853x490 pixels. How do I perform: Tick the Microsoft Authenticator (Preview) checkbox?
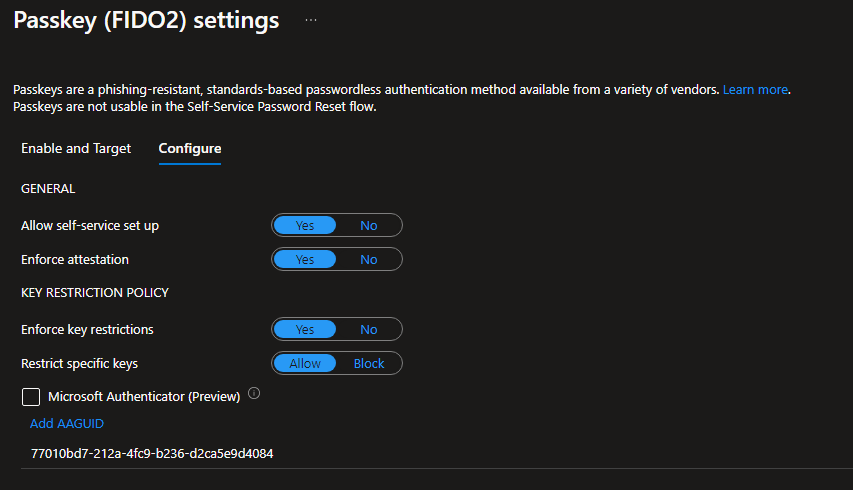point(31,397)
